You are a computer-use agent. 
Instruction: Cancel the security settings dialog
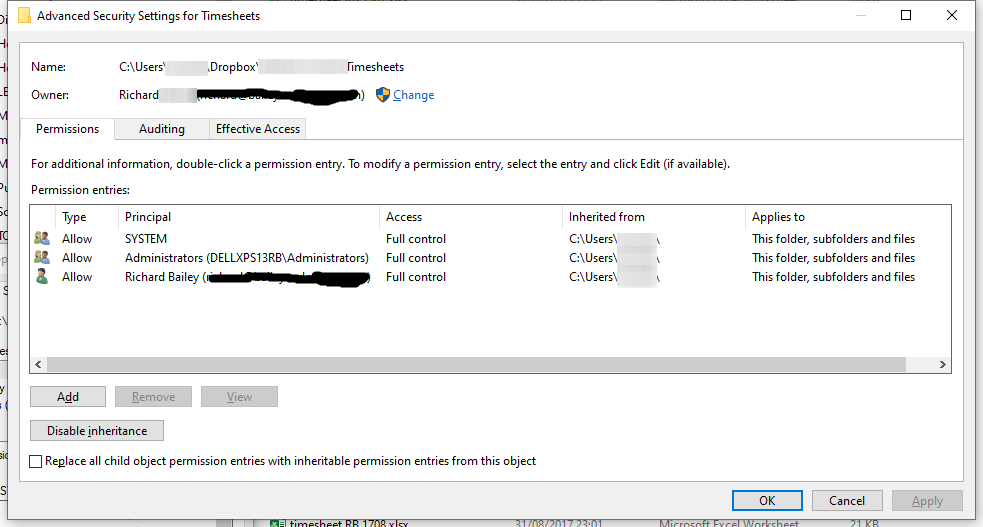pyautogui.click(x=846, y=501)
